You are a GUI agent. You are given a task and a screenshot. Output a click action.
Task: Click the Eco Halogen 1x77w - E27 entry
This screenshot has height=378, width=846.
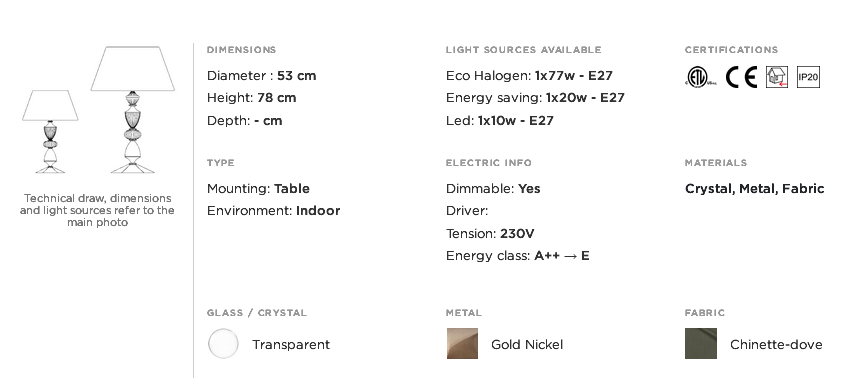click(529, 76)
